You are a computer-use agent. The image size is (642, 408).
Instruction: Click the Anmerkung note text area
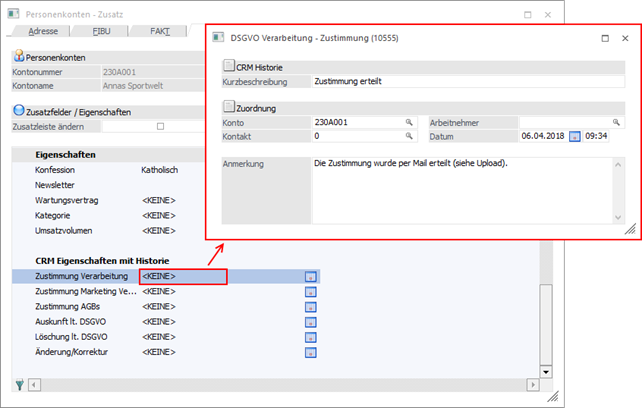(x=460, y=190)
